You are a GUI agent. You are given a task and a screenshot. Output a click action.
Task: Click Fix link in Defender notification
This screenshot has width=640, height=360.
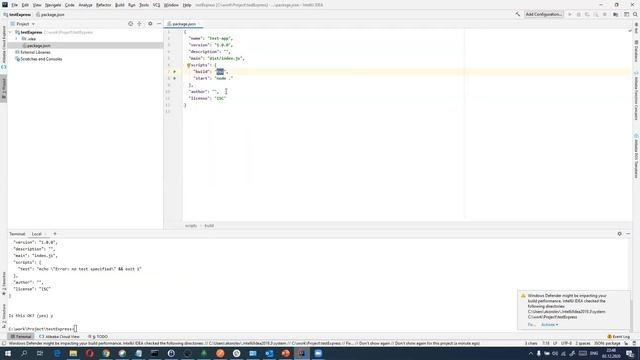pyautogui.click(x=531, y=325)
